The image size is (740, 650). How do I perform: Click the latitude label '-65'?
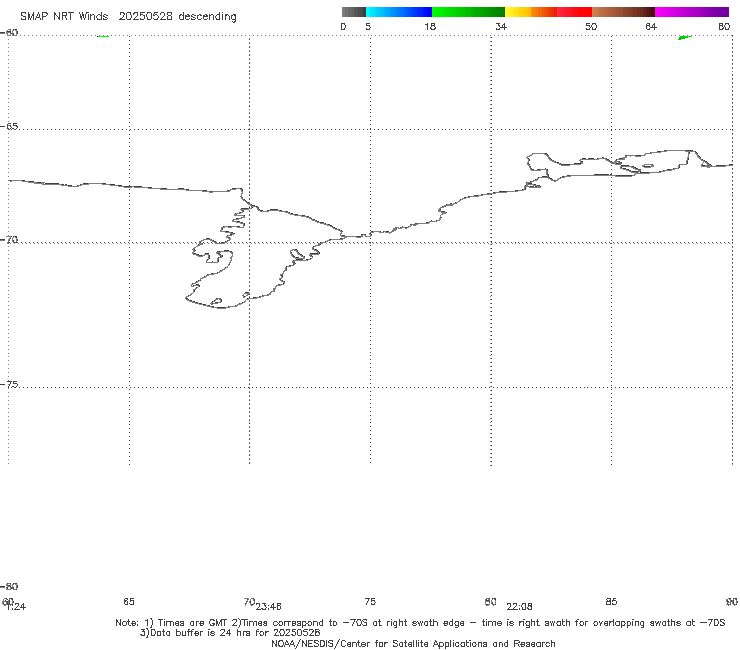(9, 127)
